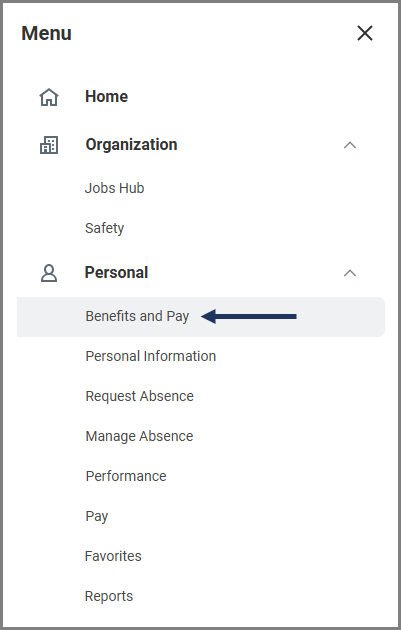Viewport: 401px width, 630px height.
Task: Select Request Absence
Action: click(x=139, y=396)
